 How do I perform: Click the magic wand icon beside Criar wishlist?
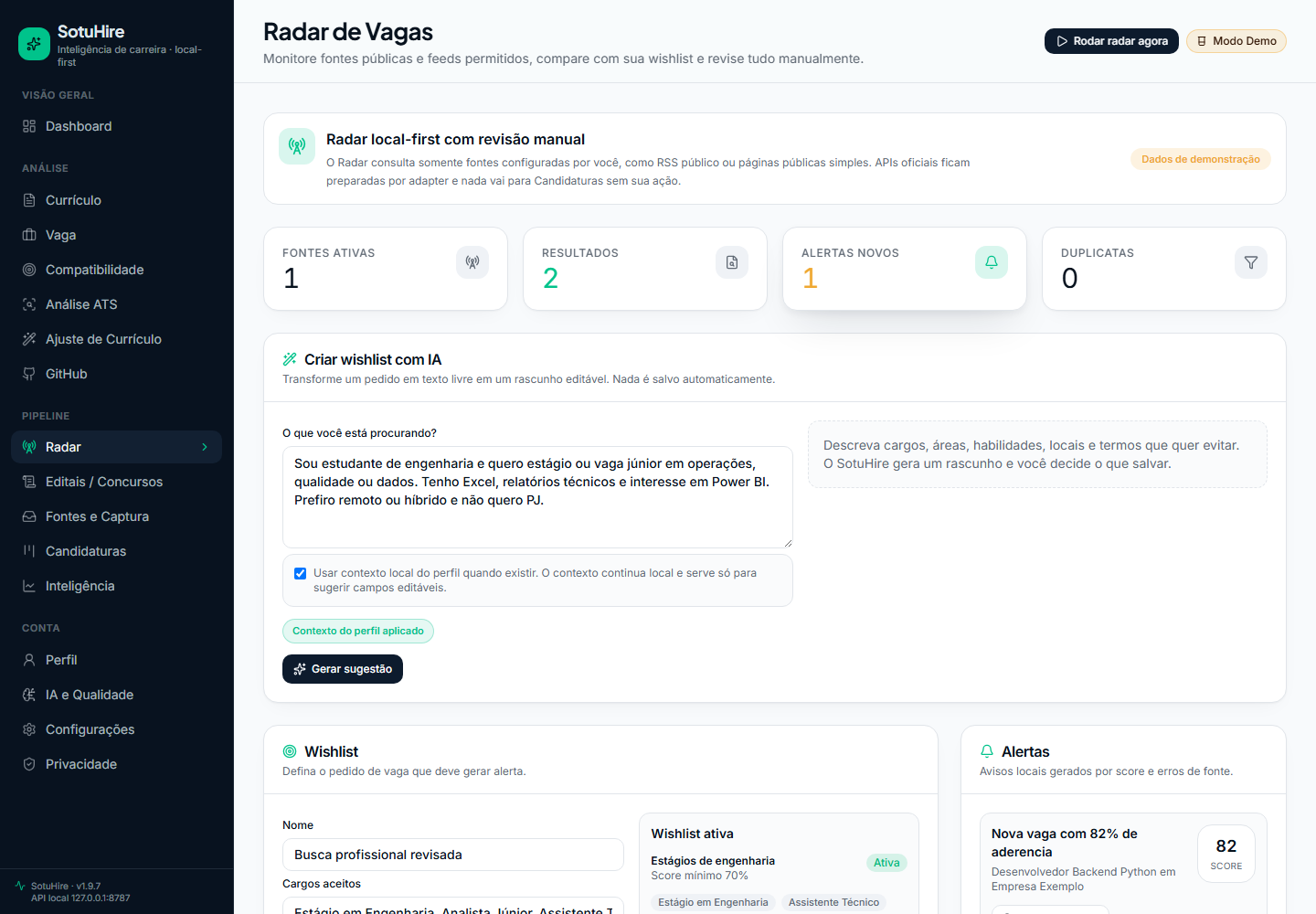coord(290,359)
